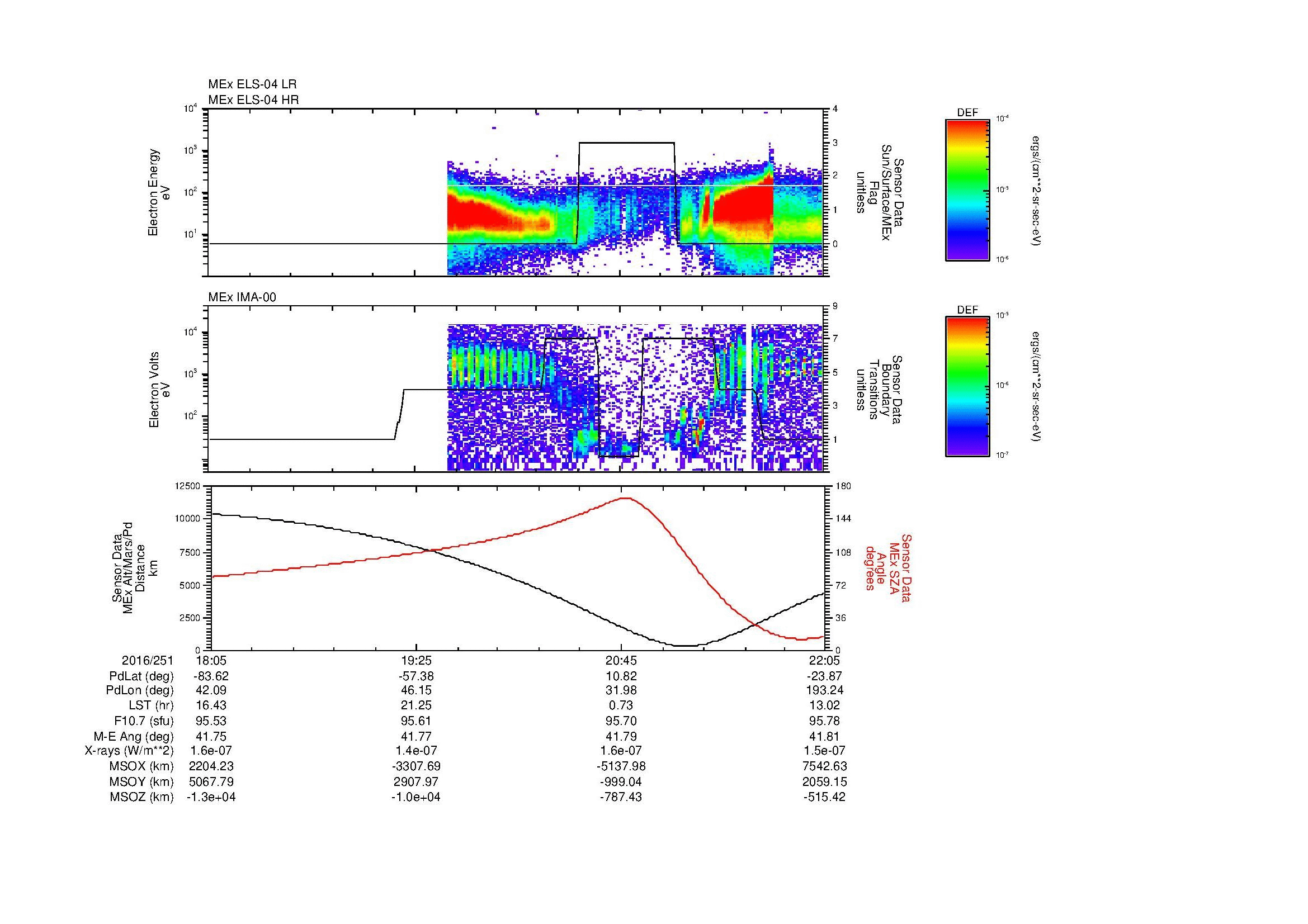
Task: Click the 180 SZA axis tick
Action: (x=843, y=486)
